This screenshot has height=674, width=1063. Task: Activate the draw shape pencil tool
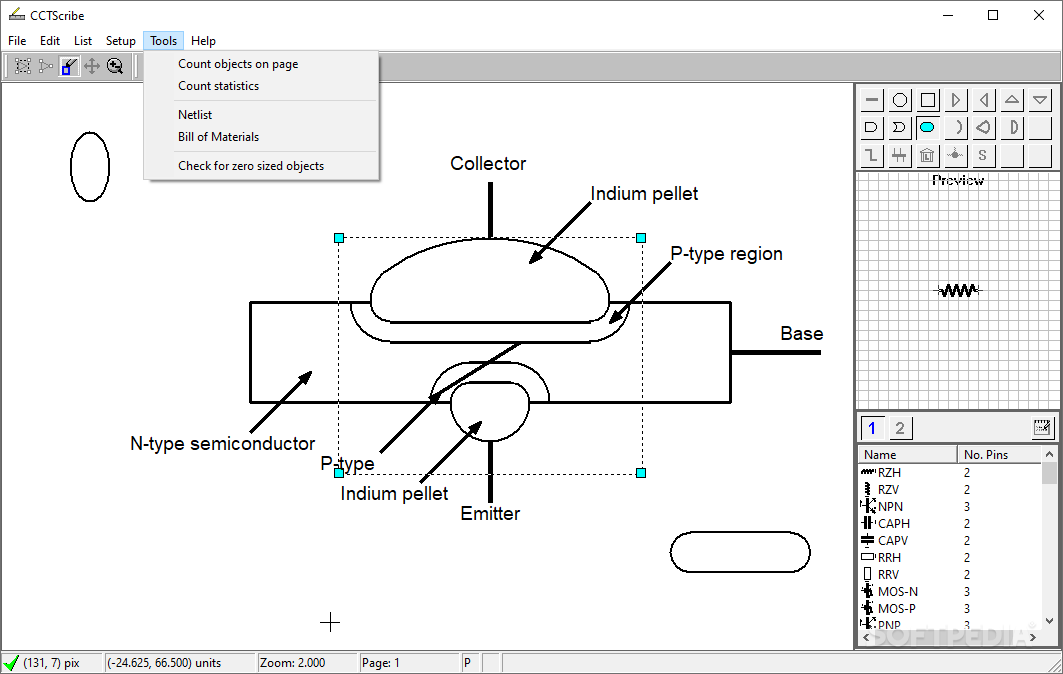click(69, 66)
